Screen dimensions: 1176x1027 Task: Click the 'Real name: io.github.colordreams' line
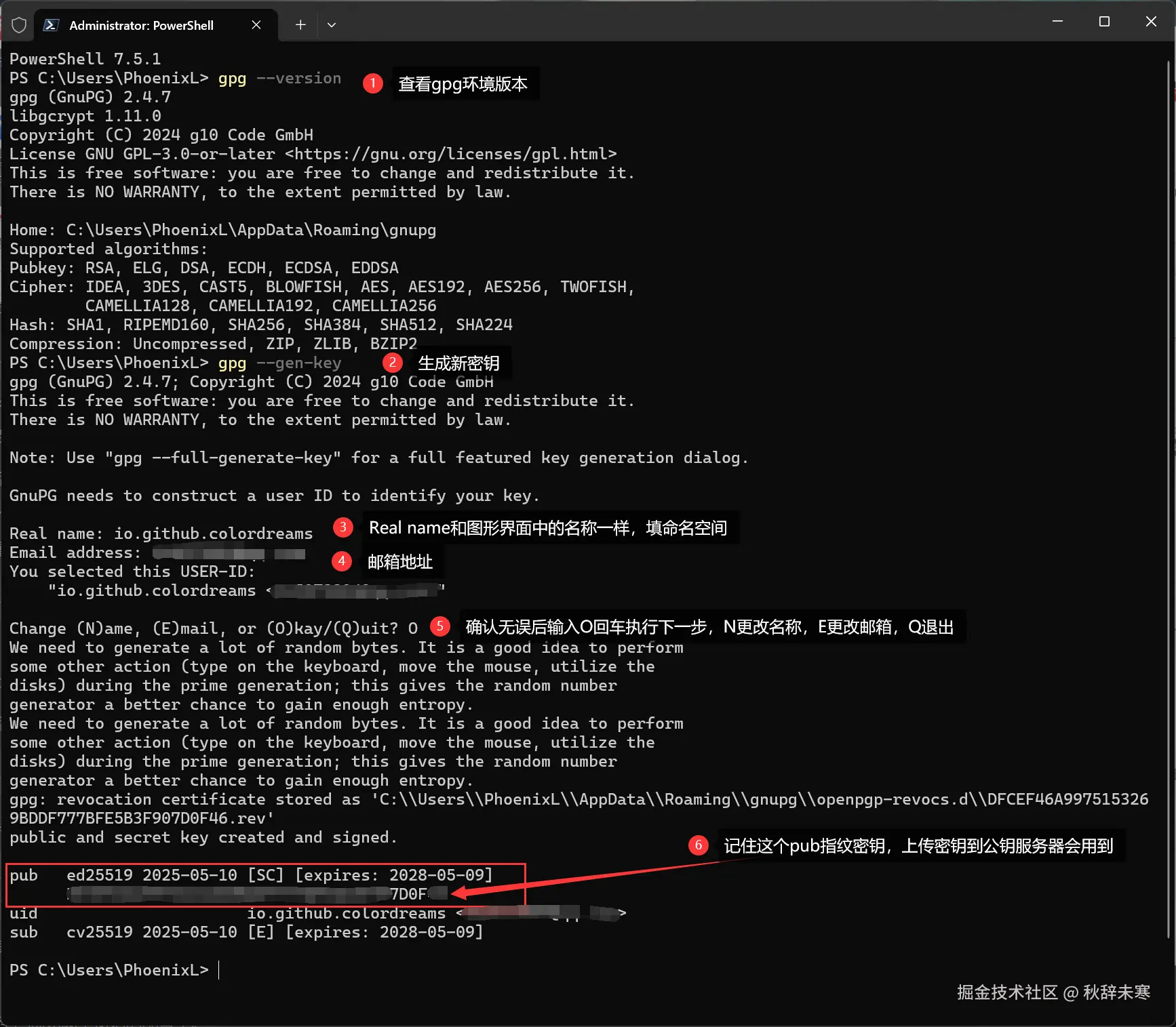point(161,533)
